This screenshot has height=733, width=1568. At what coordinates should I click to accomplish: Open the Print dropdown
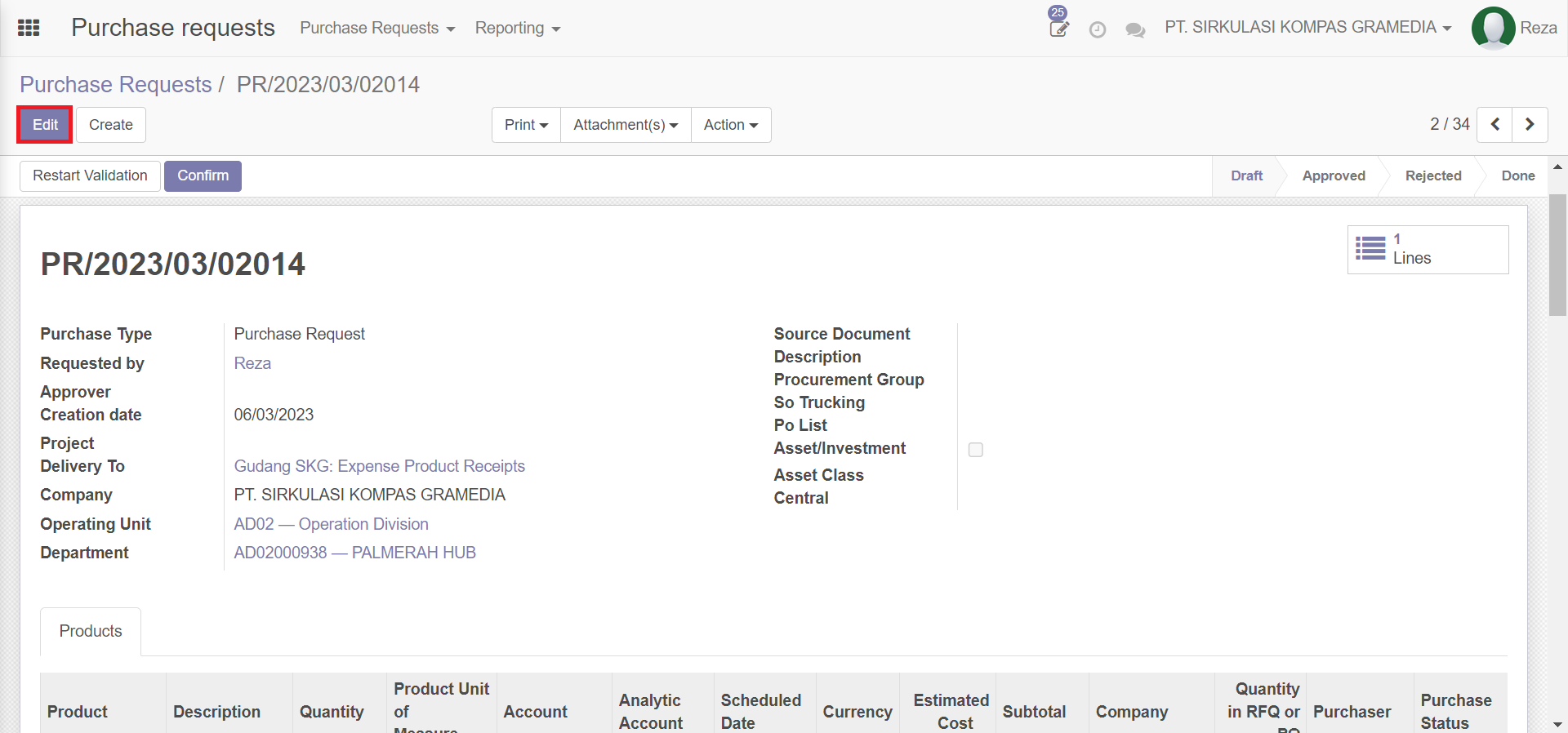pos(526,125)
